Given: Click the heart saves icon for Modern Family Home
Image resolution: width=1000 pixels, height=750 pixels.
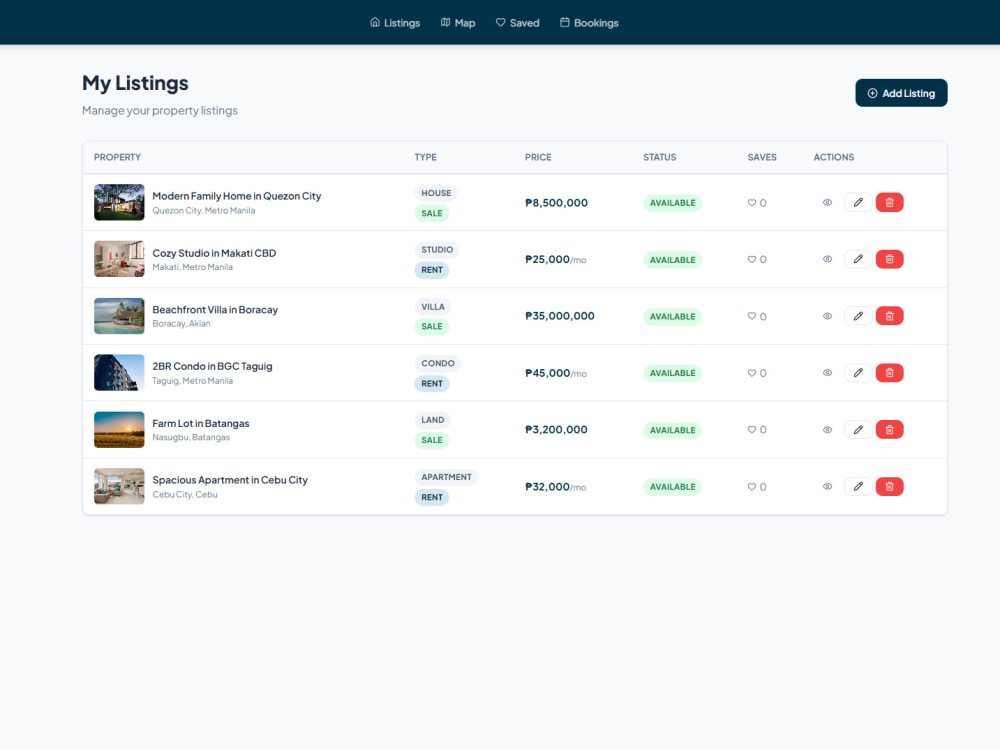Looking at the screenshot, I should 751,203.
